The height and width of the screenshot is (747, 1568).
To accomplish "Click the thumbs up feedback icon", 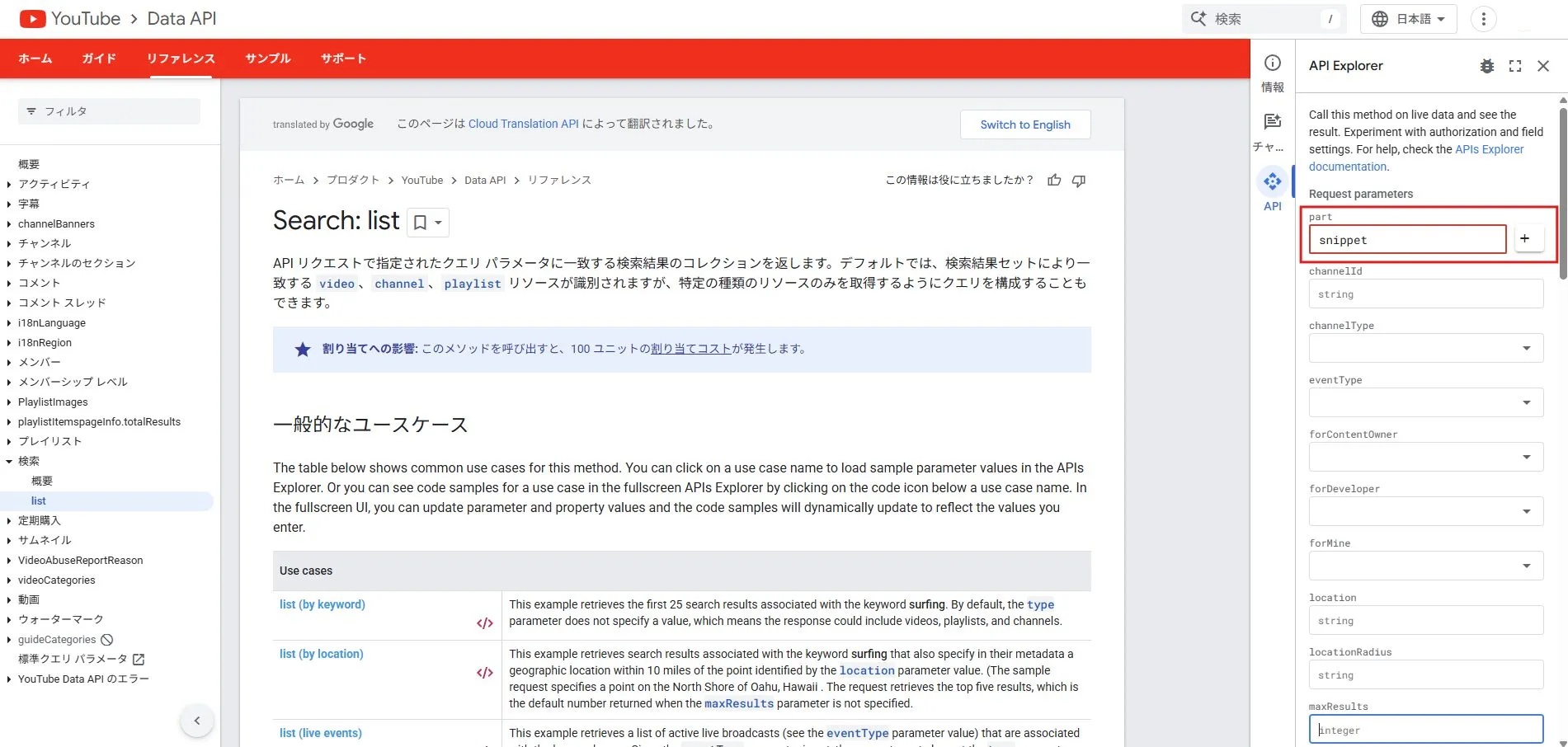I will [1054, 181].
